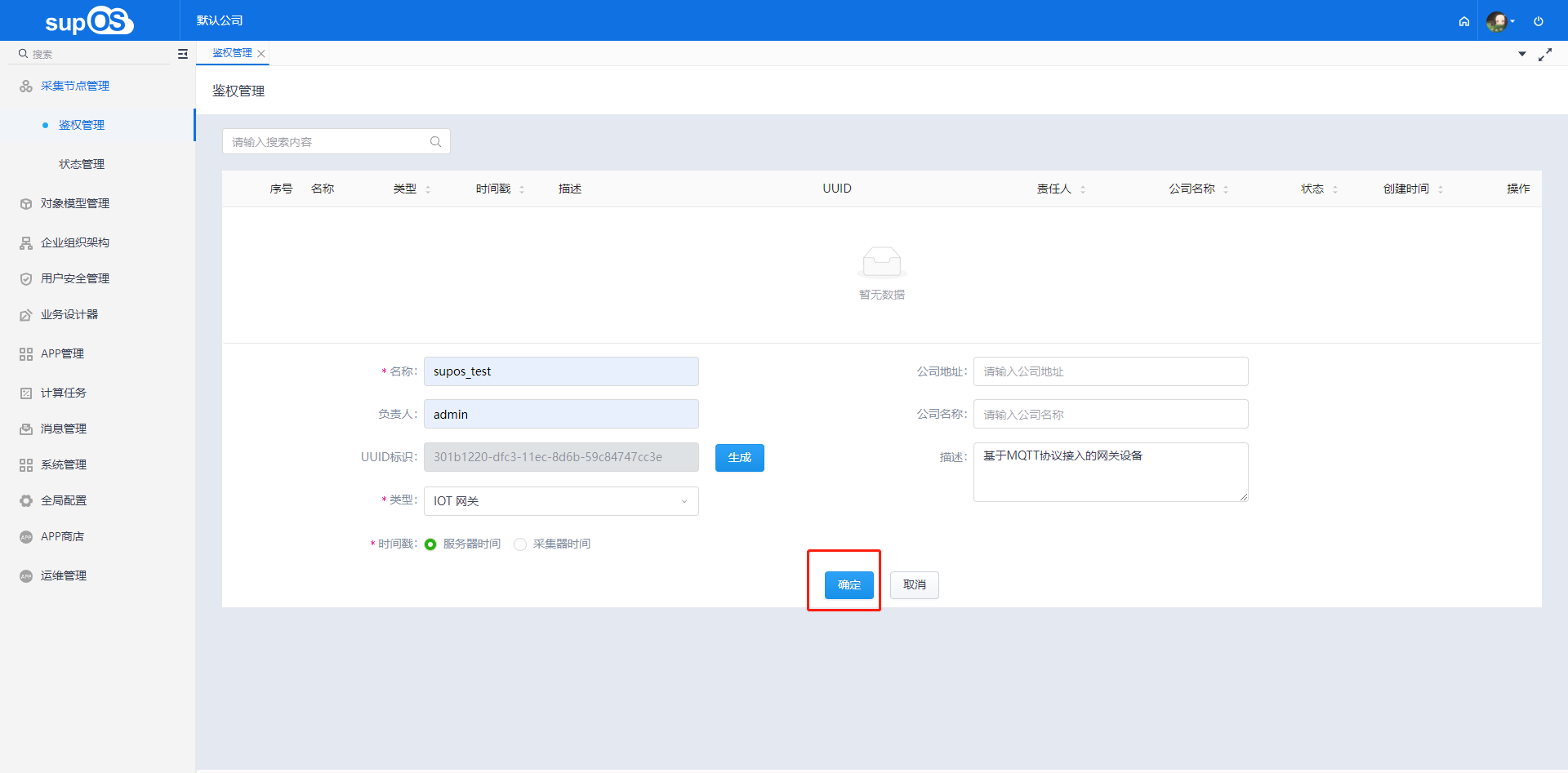
Task: Sort table by 时间戳 column
Action: tap(522, 189)
